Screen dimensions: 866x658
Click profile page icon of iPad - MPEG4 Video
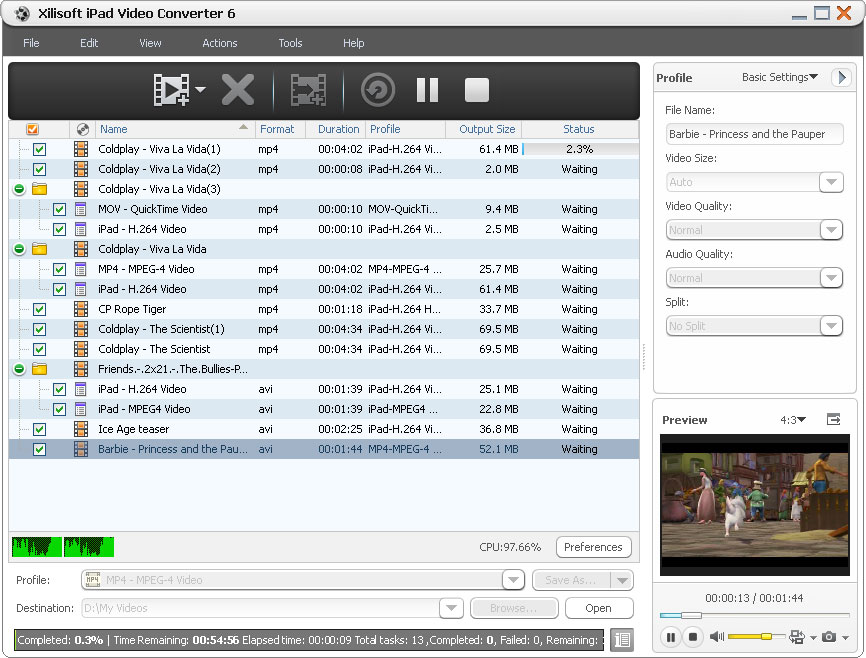(81, 409)
